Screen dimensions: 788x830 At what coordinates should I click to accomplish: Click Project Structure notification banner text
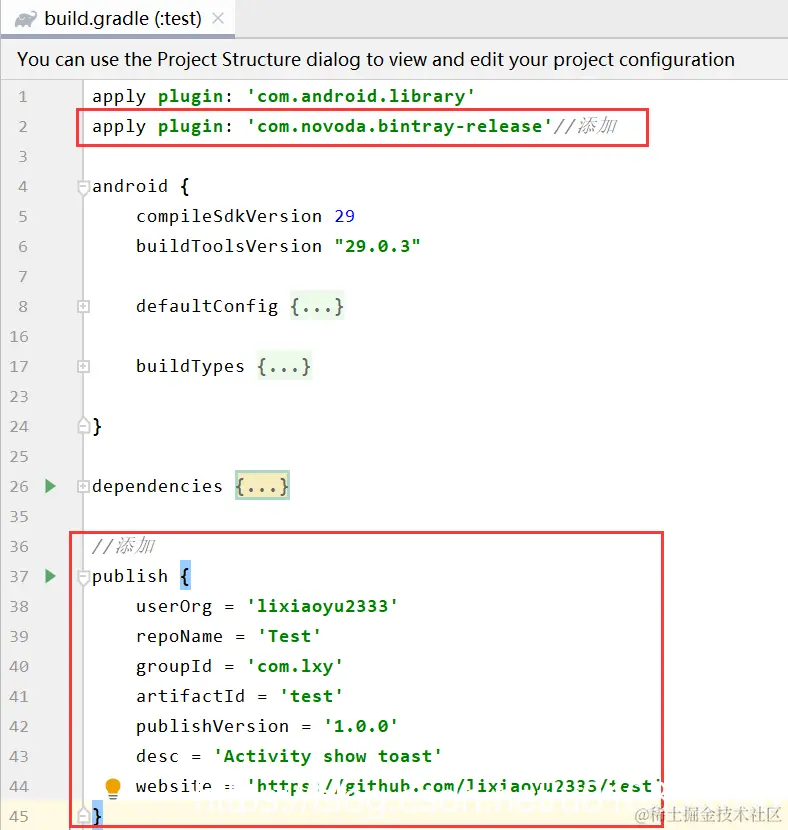pos(376,59)
